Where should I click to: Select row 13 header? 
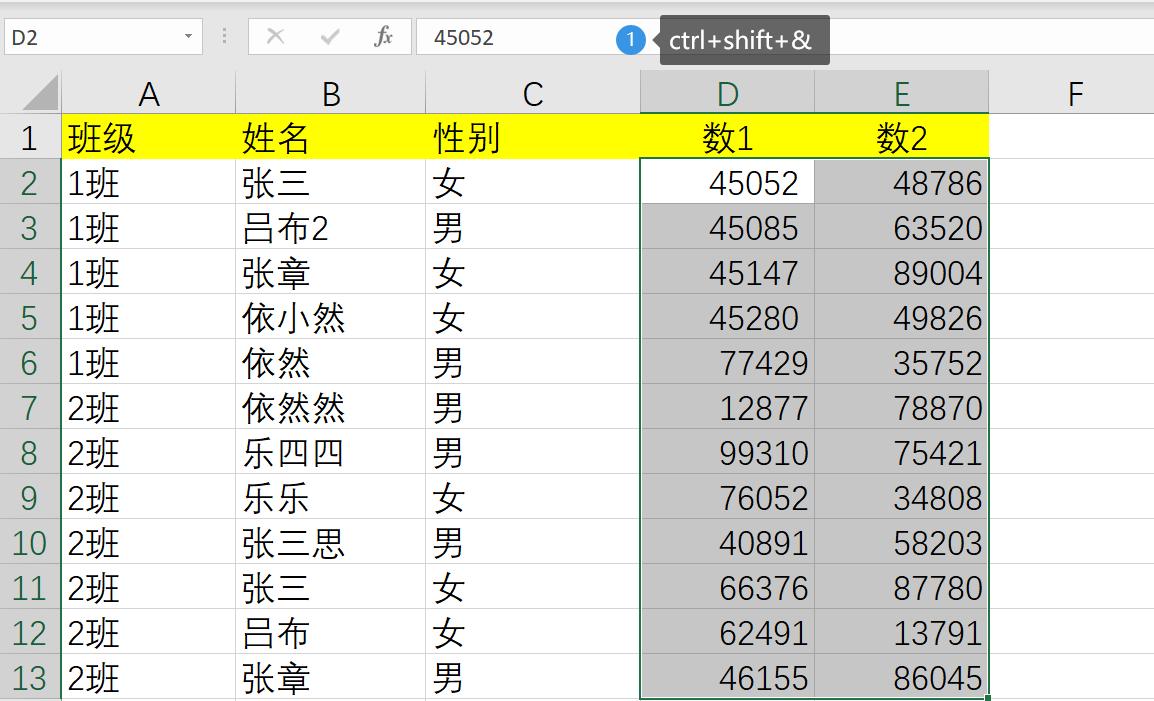(x=30, y=678)
